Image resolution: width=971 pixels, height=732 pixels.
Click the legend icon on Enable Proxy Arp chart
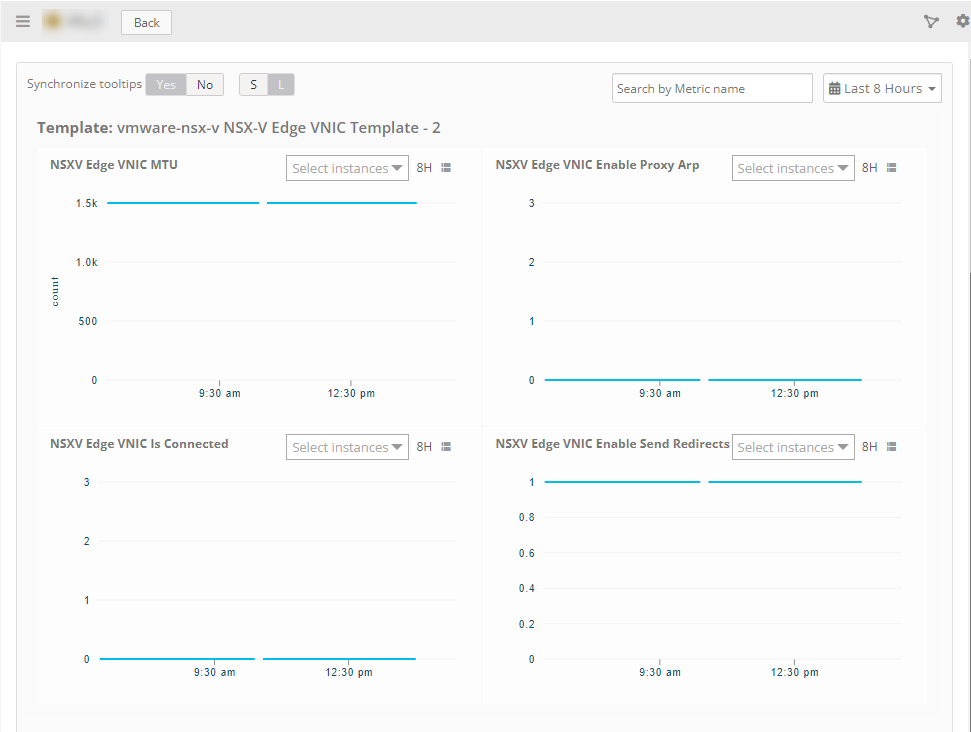[x=892, y=167]
